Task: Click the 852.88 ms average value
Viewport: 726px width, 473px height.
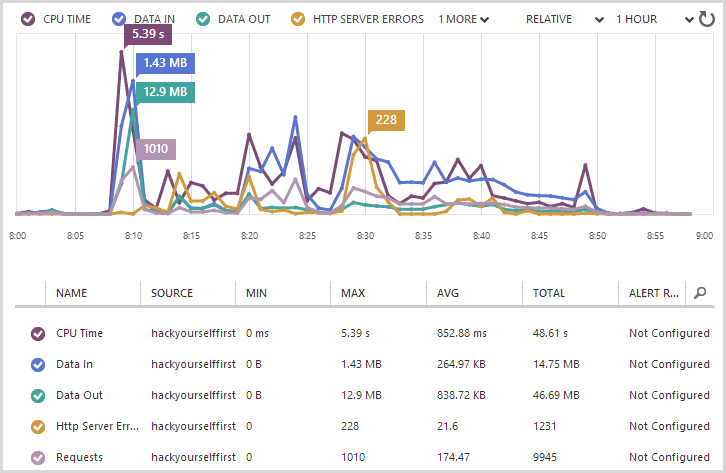Action: click(x=462, y=333)
